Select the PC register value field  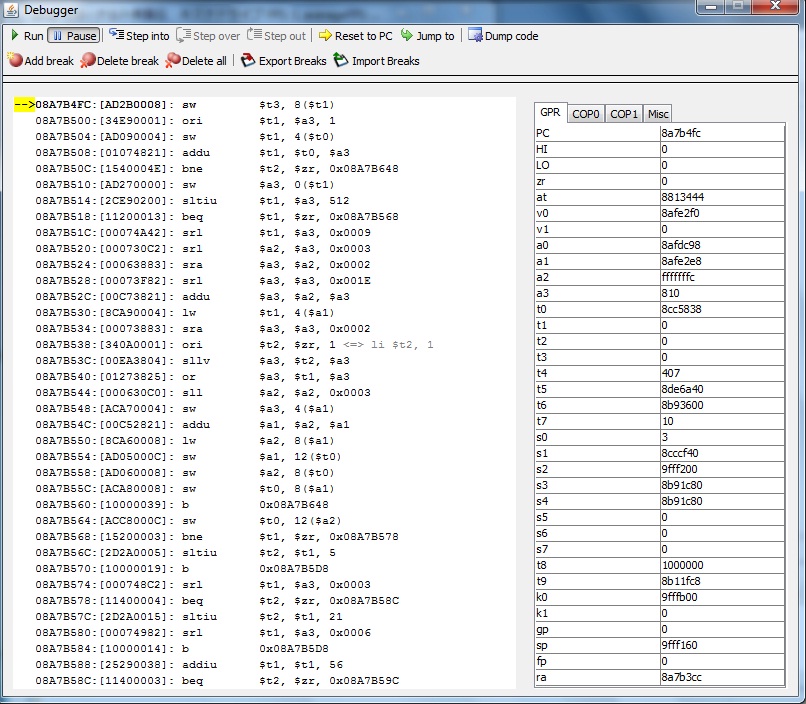coord(721,133)
